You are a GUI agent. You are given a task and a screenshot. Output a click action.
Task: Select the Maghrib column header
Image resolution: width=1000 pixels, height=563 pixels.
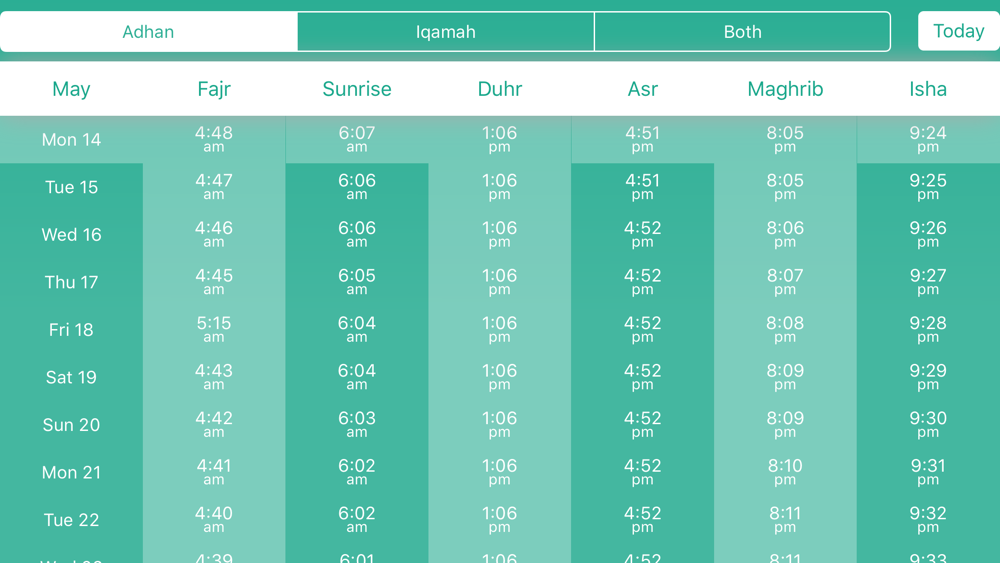pyautogui.click(x=785, y=89)
